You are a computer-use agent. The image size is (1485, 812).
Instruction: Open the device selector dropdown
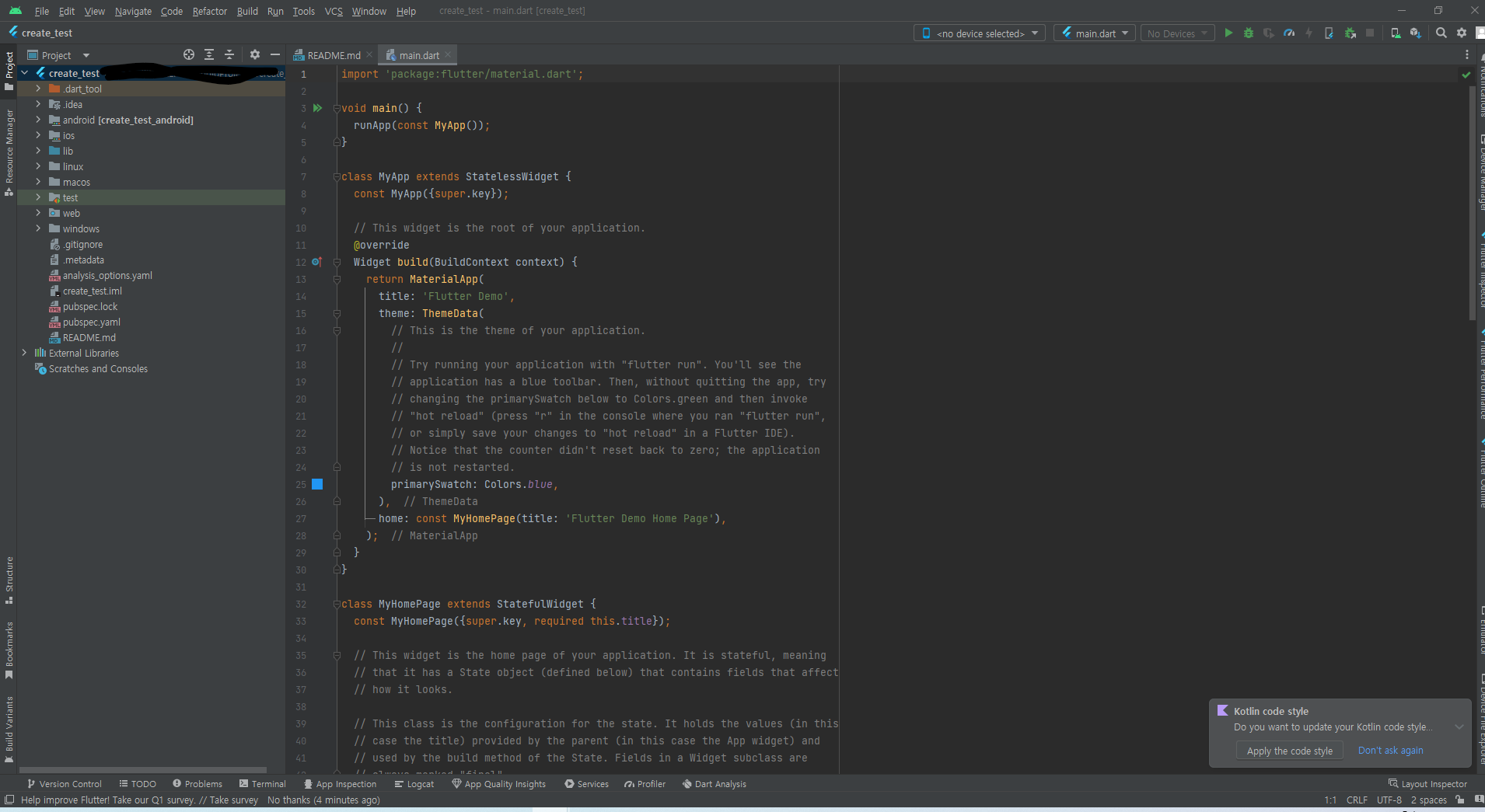(x=979, y=33)
